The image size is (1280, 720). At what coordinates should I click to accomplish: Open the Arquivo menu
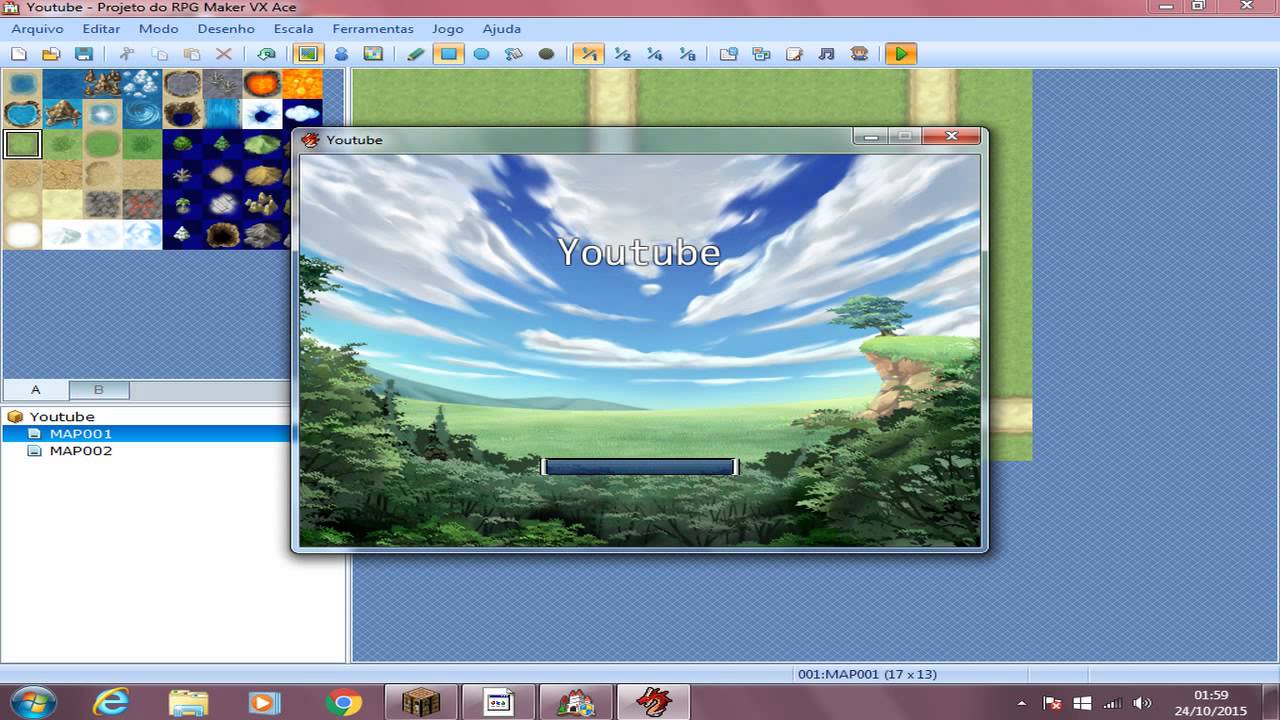pyautogui.click(x=37, y=29)
